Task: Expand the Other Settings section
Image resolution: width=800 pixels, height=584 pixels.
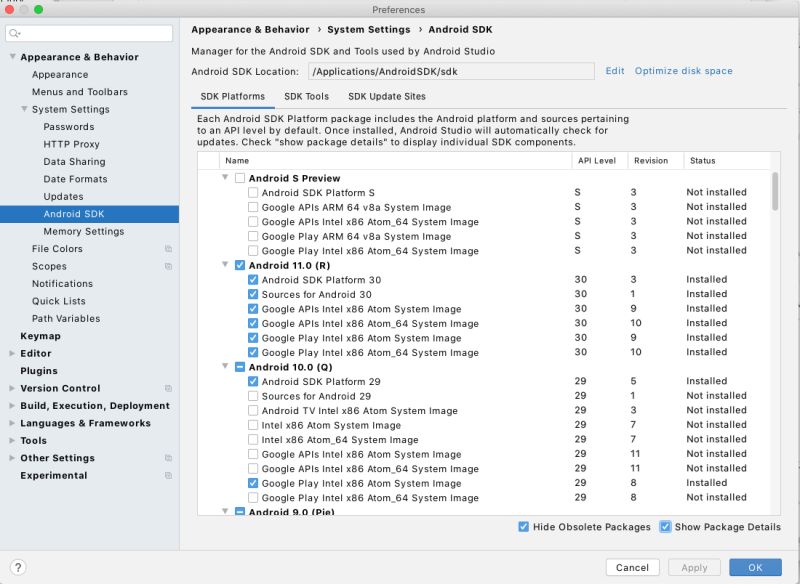Action: click(12, 458)
